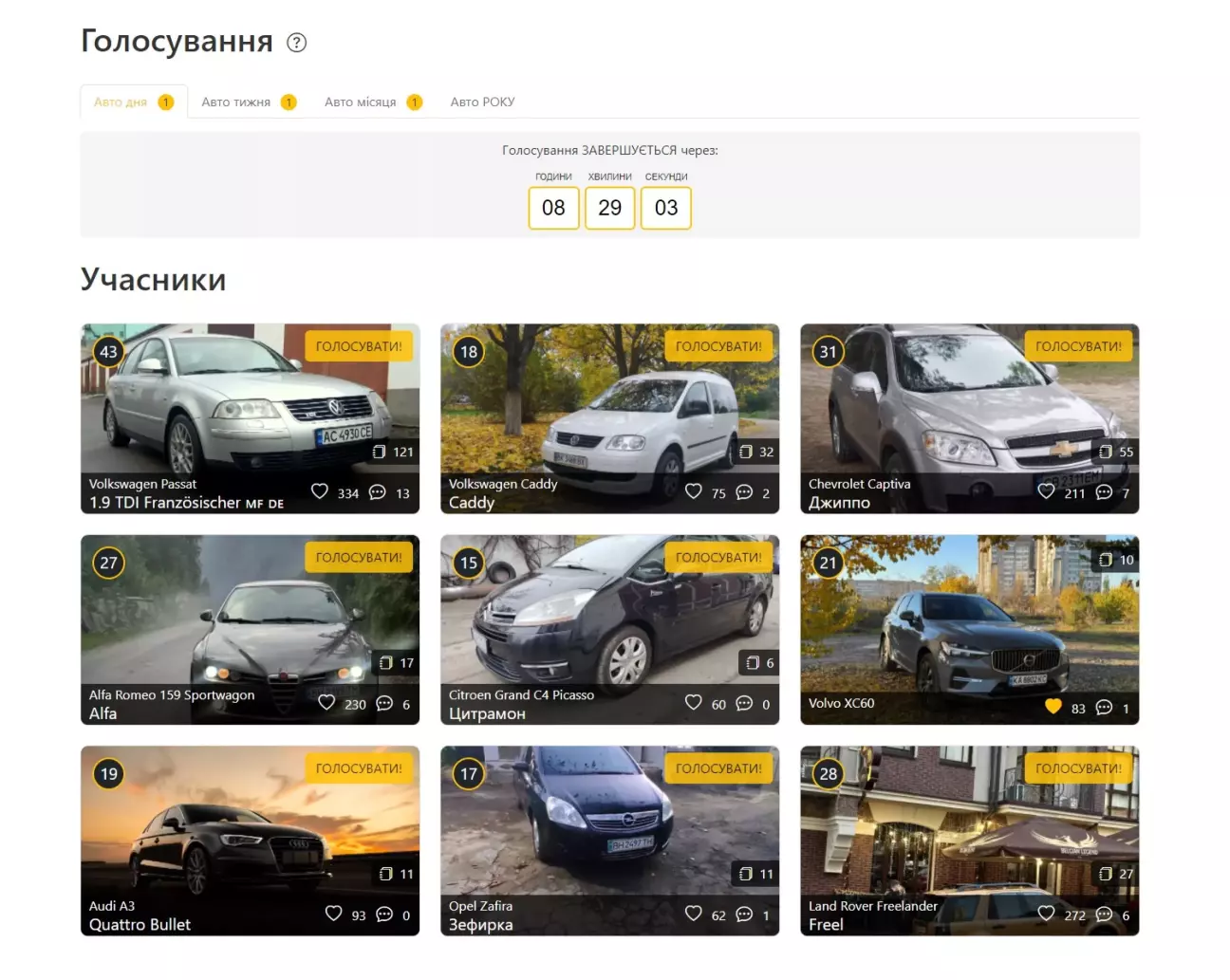
Task: Vote for the Citroen Grand C4 Picasso
Action: (718, 558)
